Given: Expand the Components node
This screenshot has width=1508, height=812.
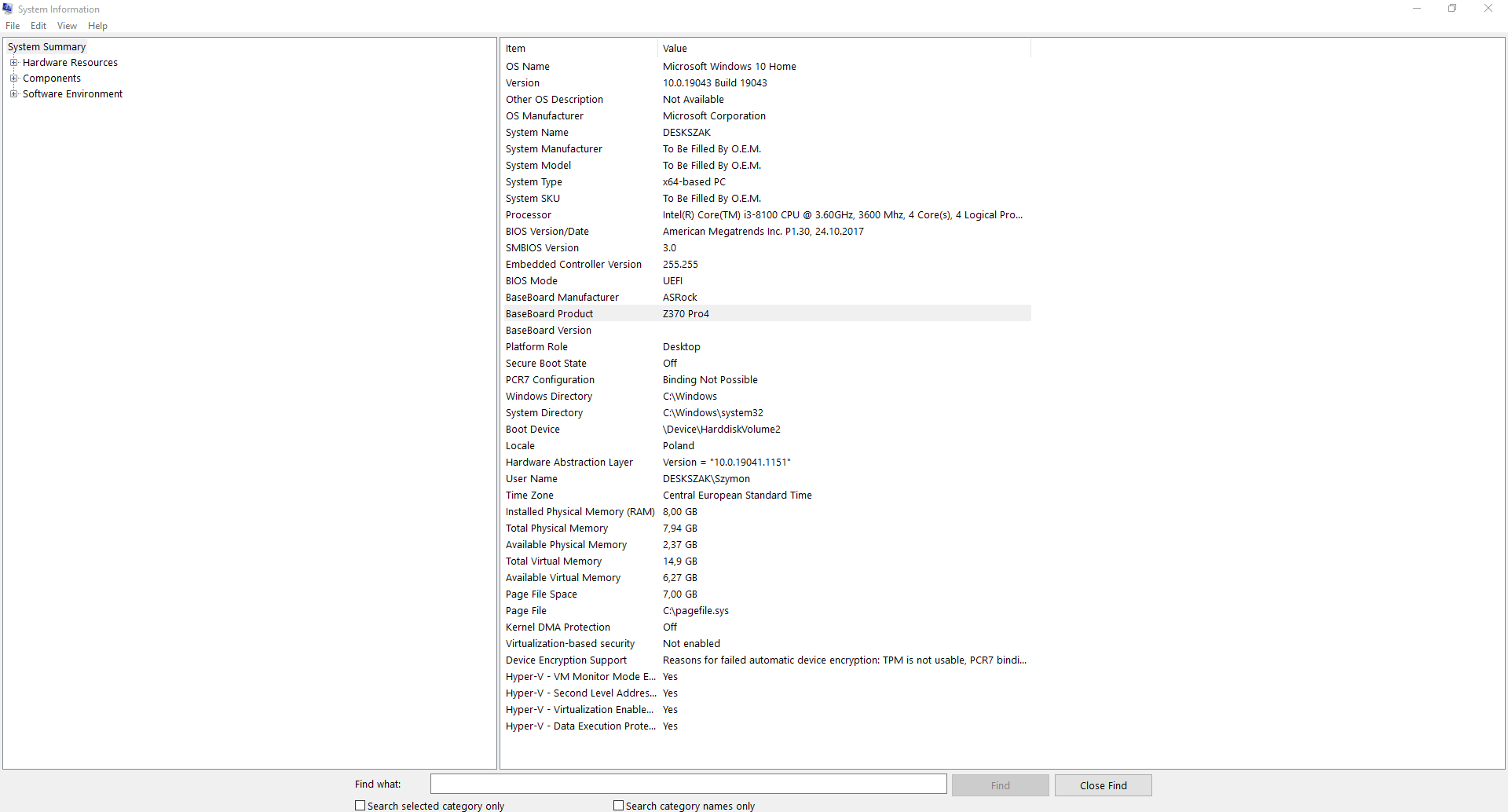Looking at the screenshot, I should pos(13,79).
